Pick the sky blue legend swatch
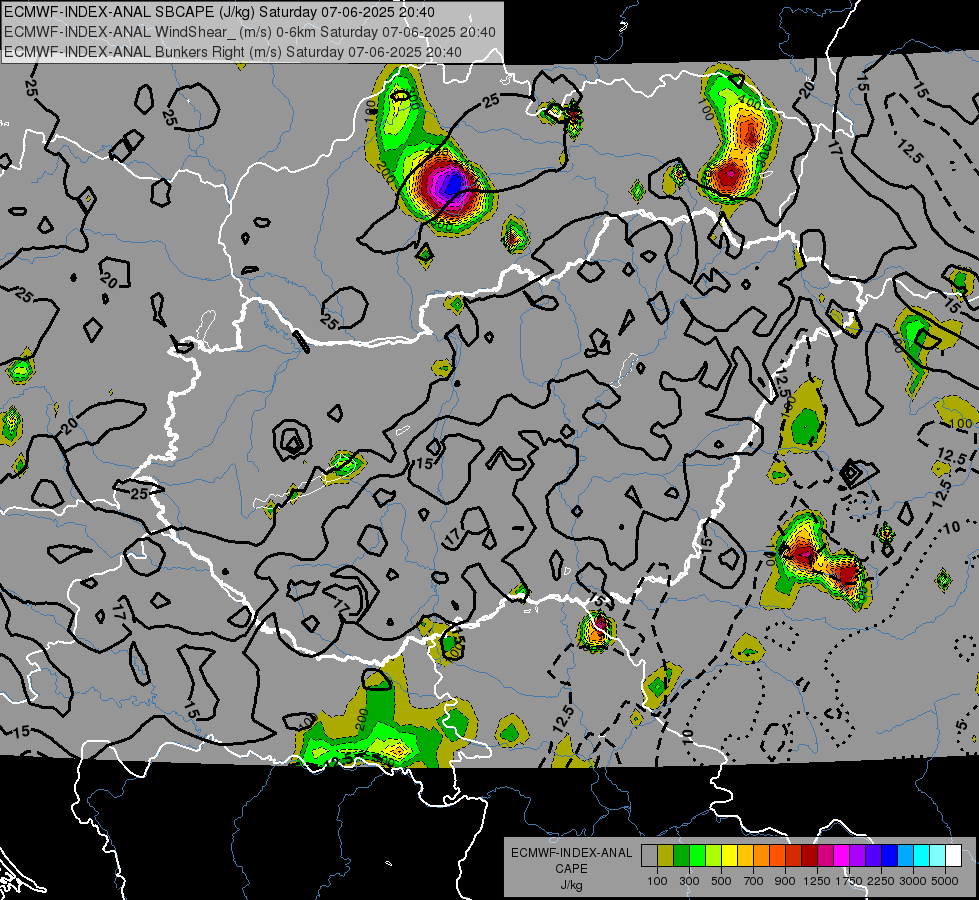 (x=906, y=856)
